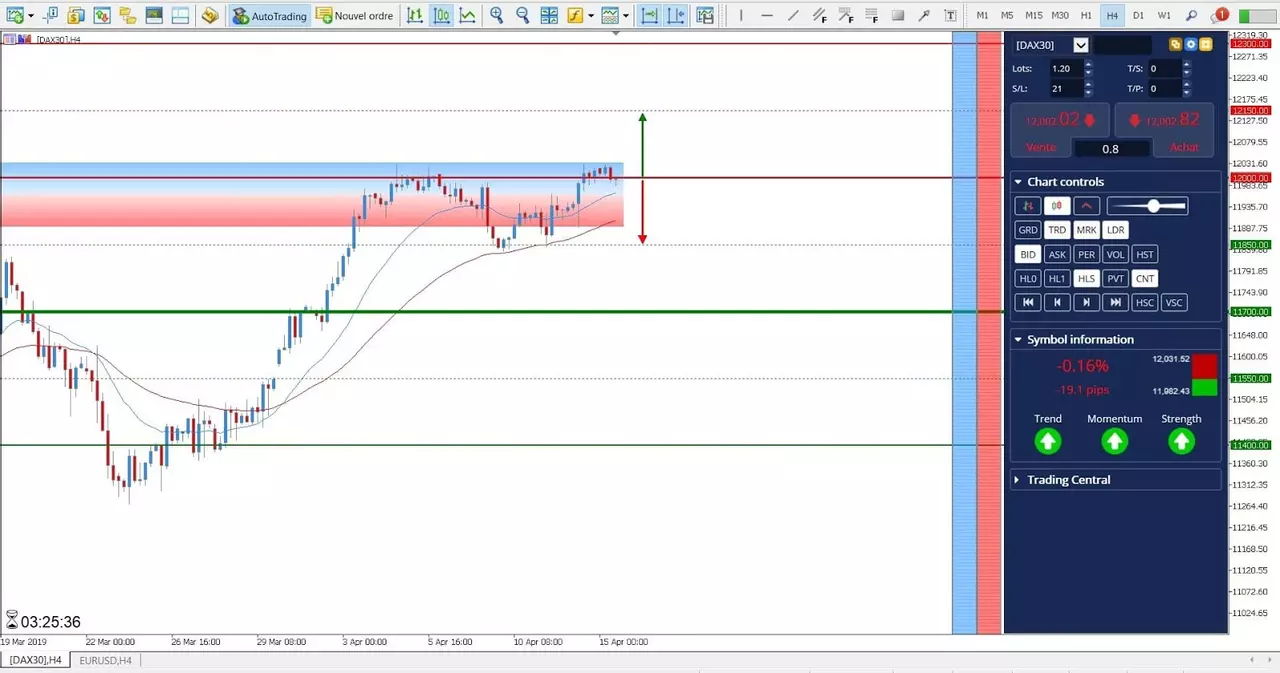Switch to EURUSD,H4 chart tab
This screenshot has height=673, width=1280.
[105, 660]
